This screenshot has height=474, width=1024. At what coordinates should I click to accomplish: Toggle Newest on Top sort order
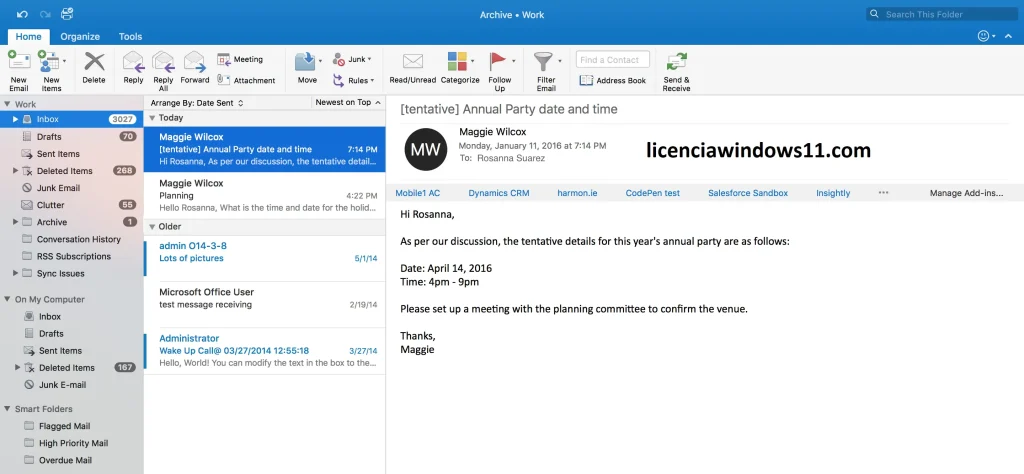(347, 103)
